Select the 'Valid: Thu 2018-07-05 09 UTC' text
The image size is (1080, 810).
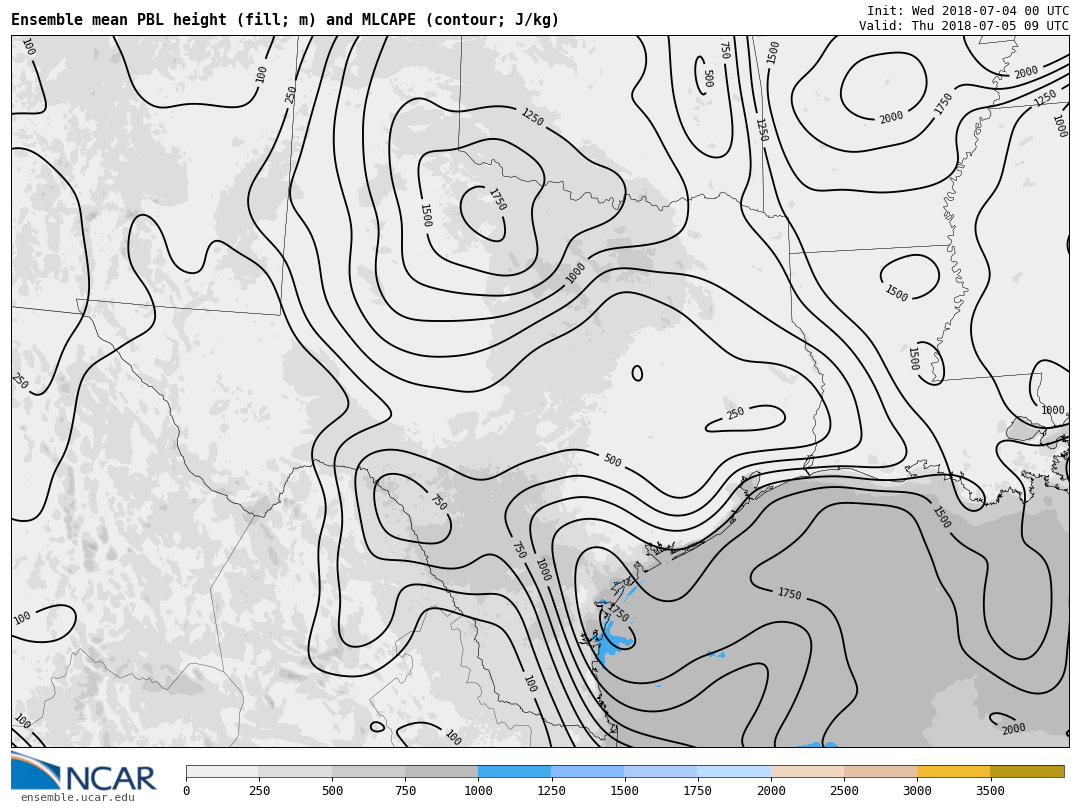tap(964, 25)
